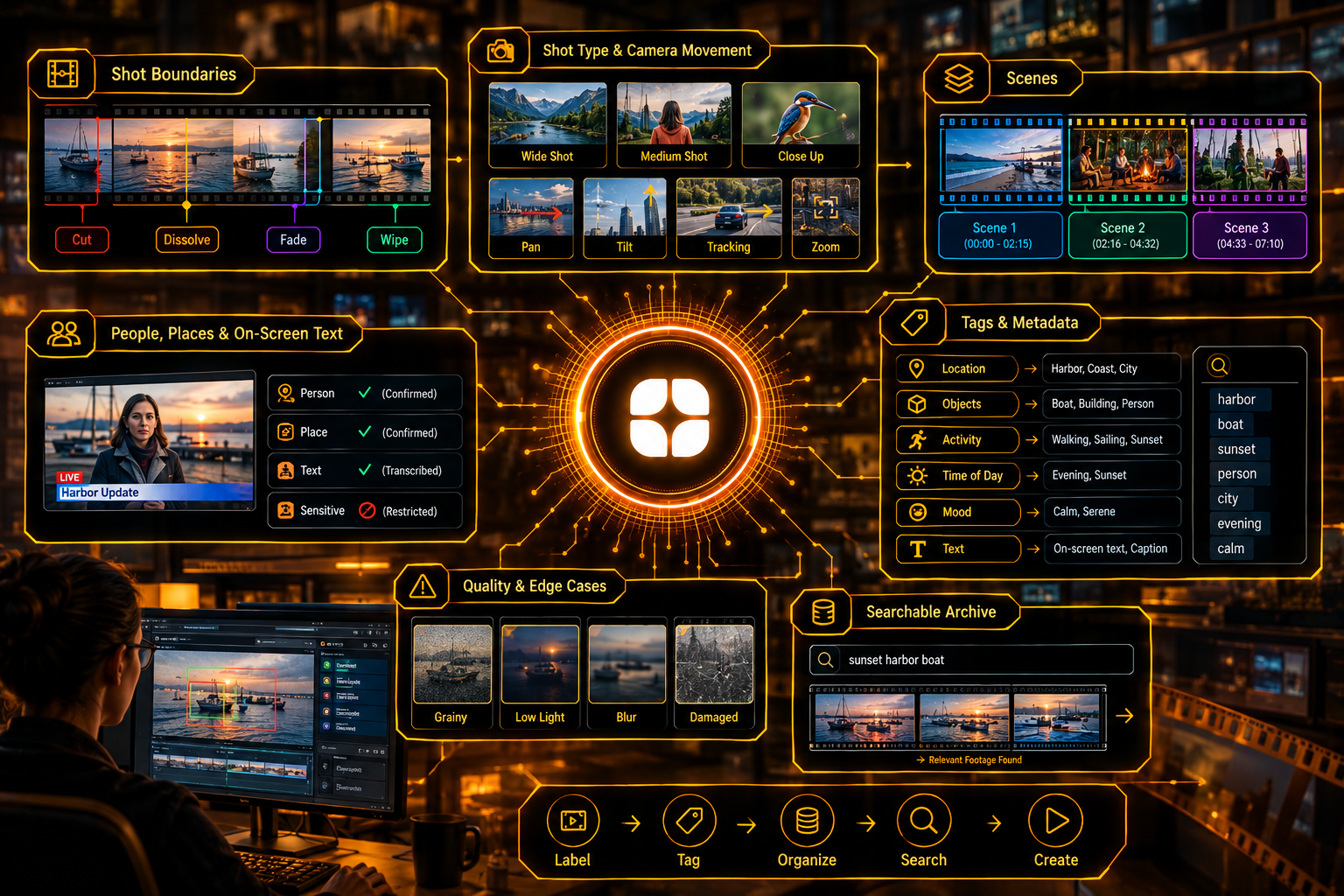Click the arrow right of the archive results filmstrip
Viewport: 1344px width, 896px height.
pyautogui.click(x=1125, y=716)
